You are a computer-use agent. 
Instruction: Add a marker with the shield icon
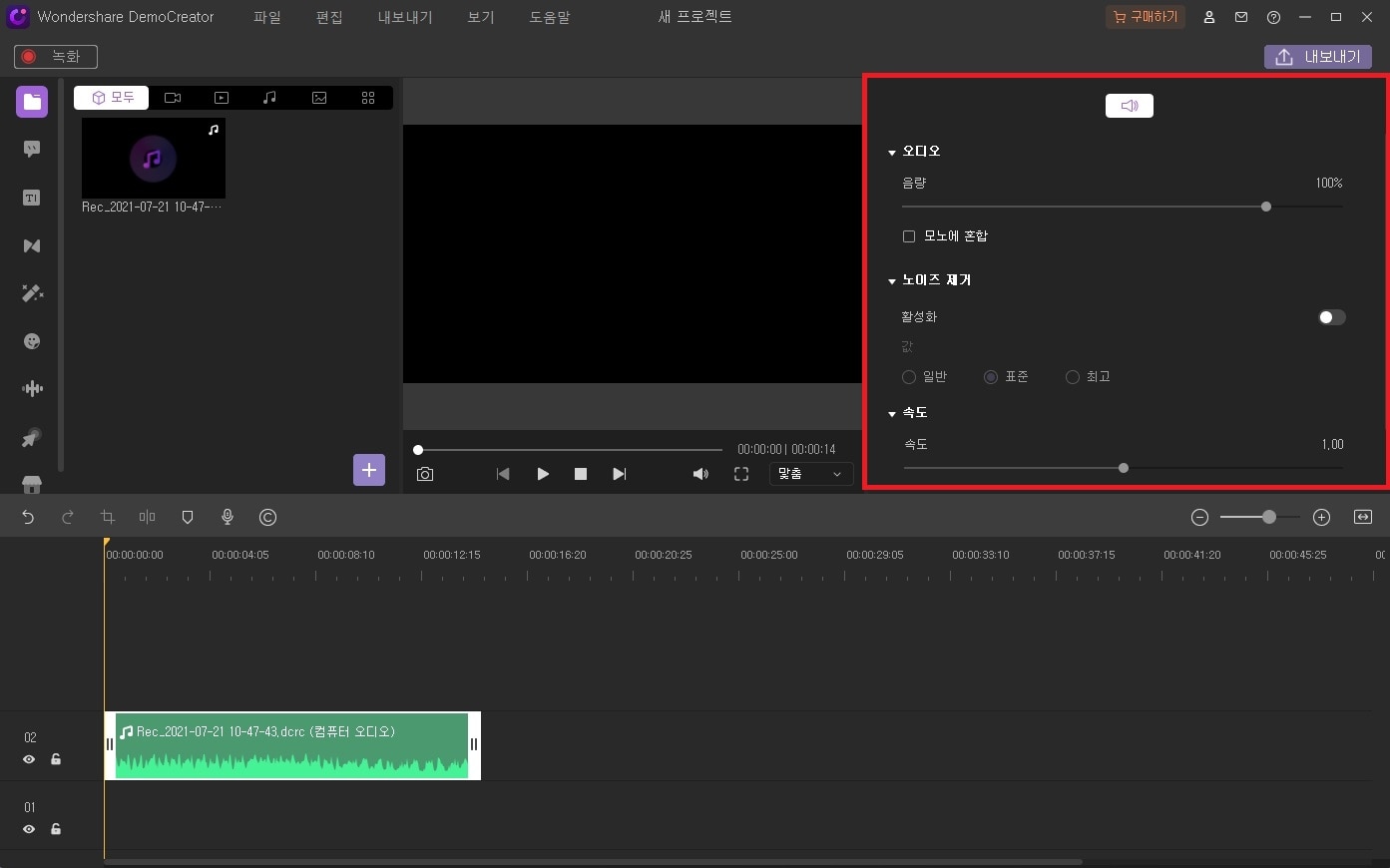188,517
